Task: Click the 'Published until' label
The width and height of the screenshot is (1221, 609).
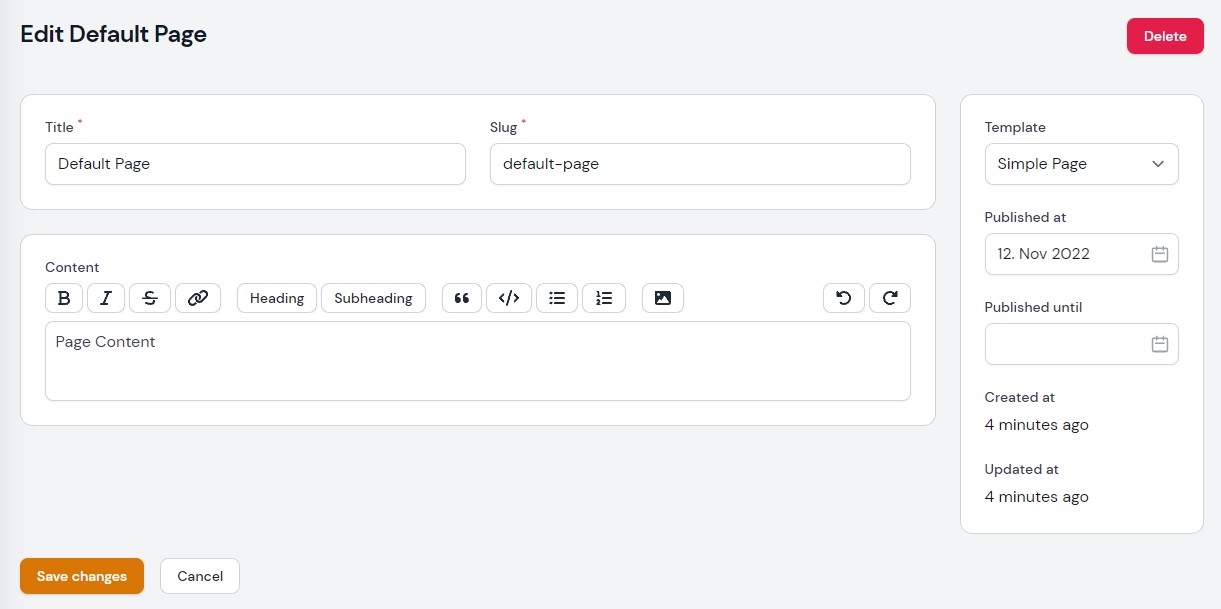Action: click(1033, 307)
